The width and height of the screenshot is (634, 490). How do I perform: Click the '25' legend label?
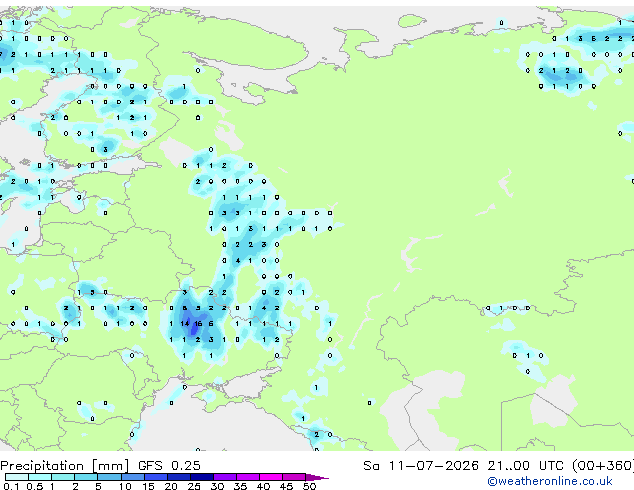pos(194,486)
